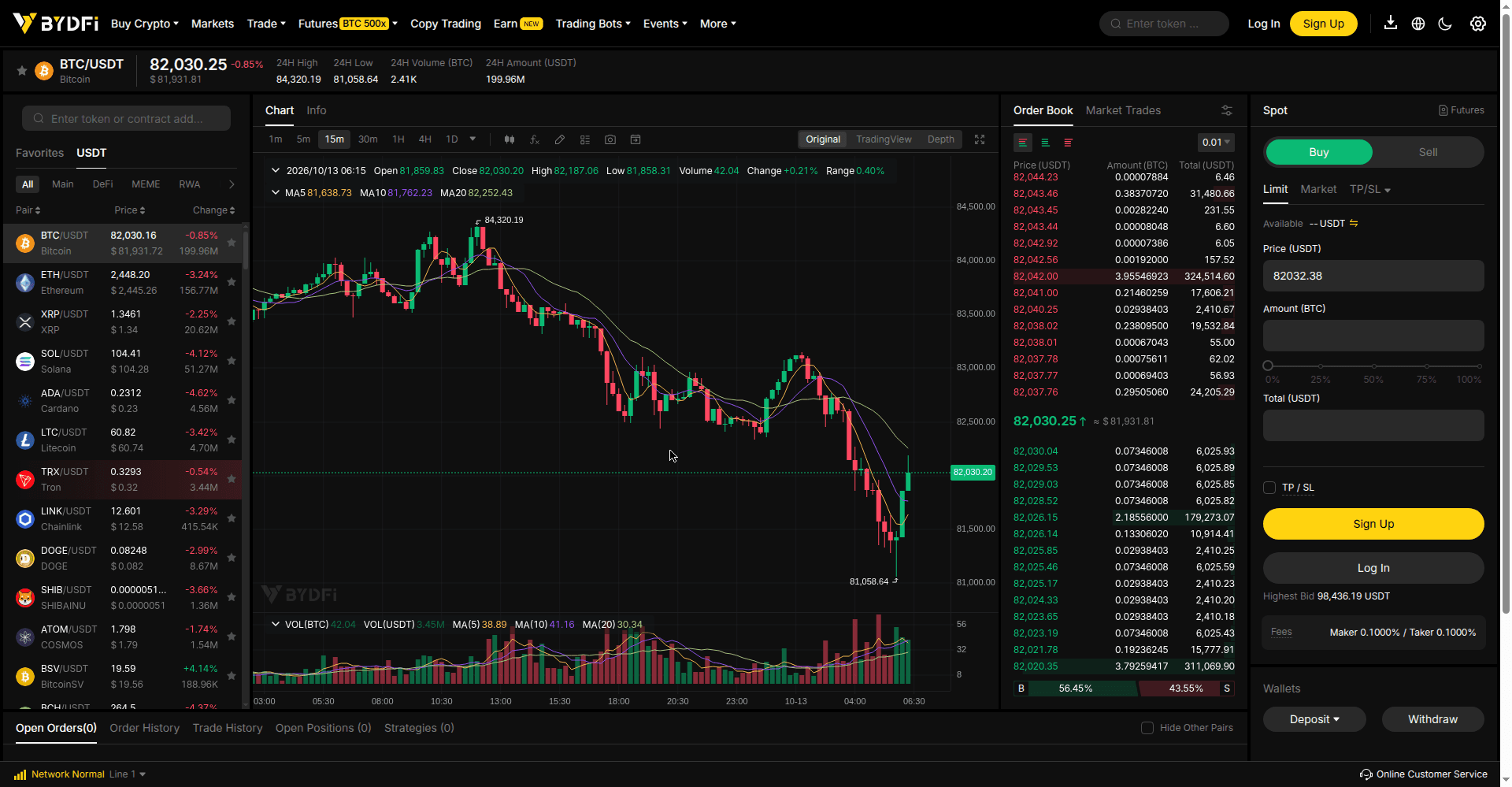Open order book settings sliders icon
1512x787 pixels.
tap(1227, 110)
